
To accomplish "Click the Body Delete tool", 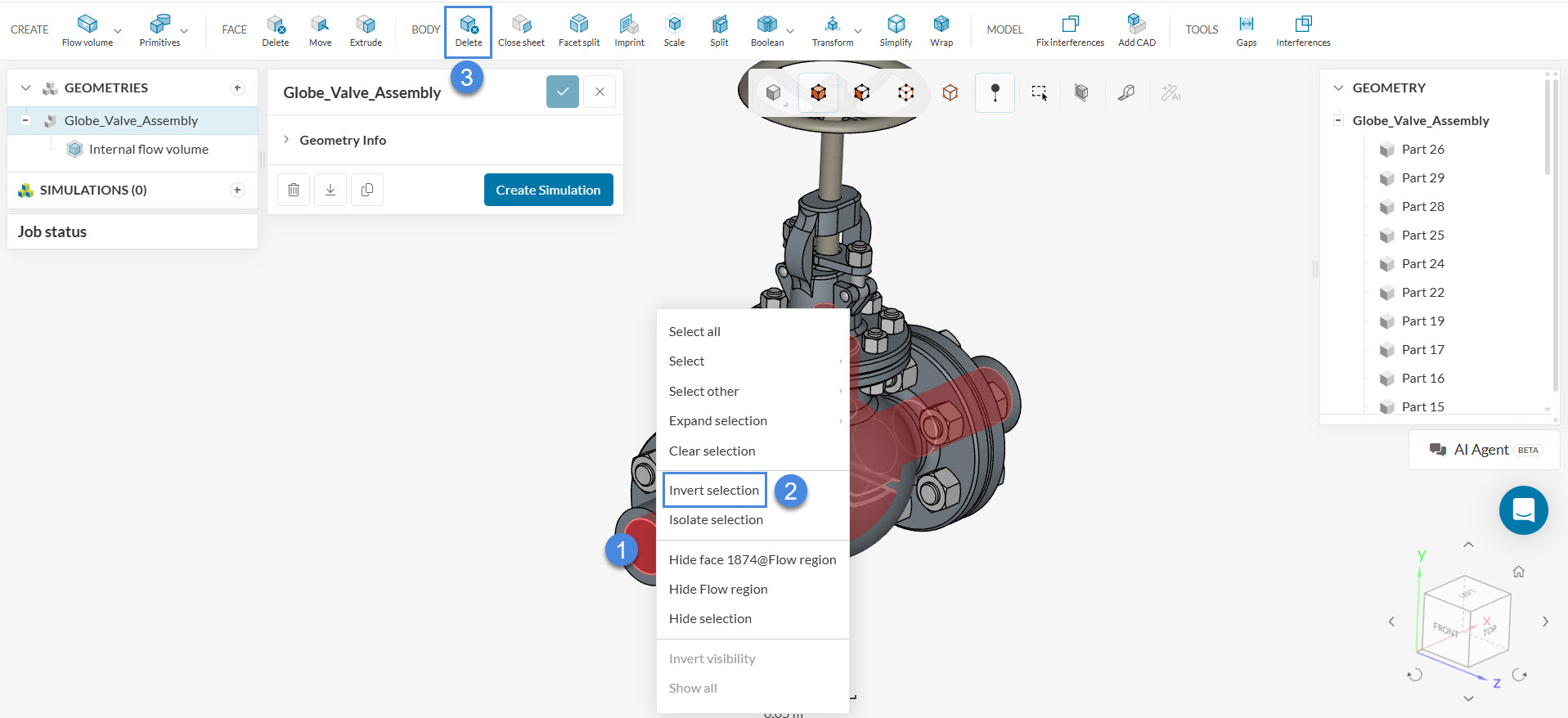I will (468, 31).
